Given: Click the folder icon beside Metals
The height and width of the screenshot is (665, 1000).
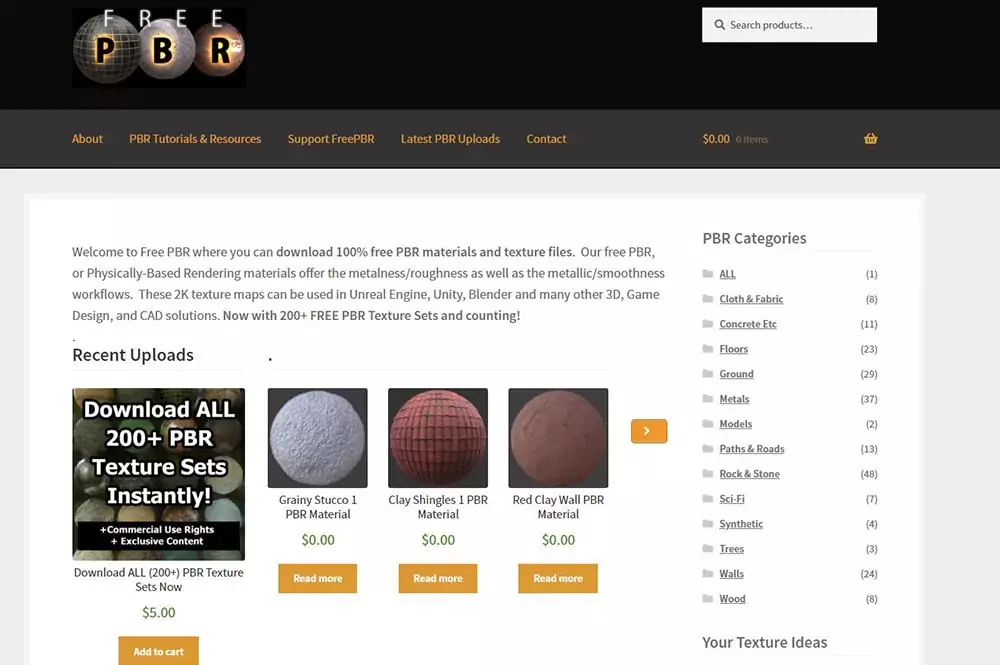Looking at the screenshot, I should click(x=707, y=398).
